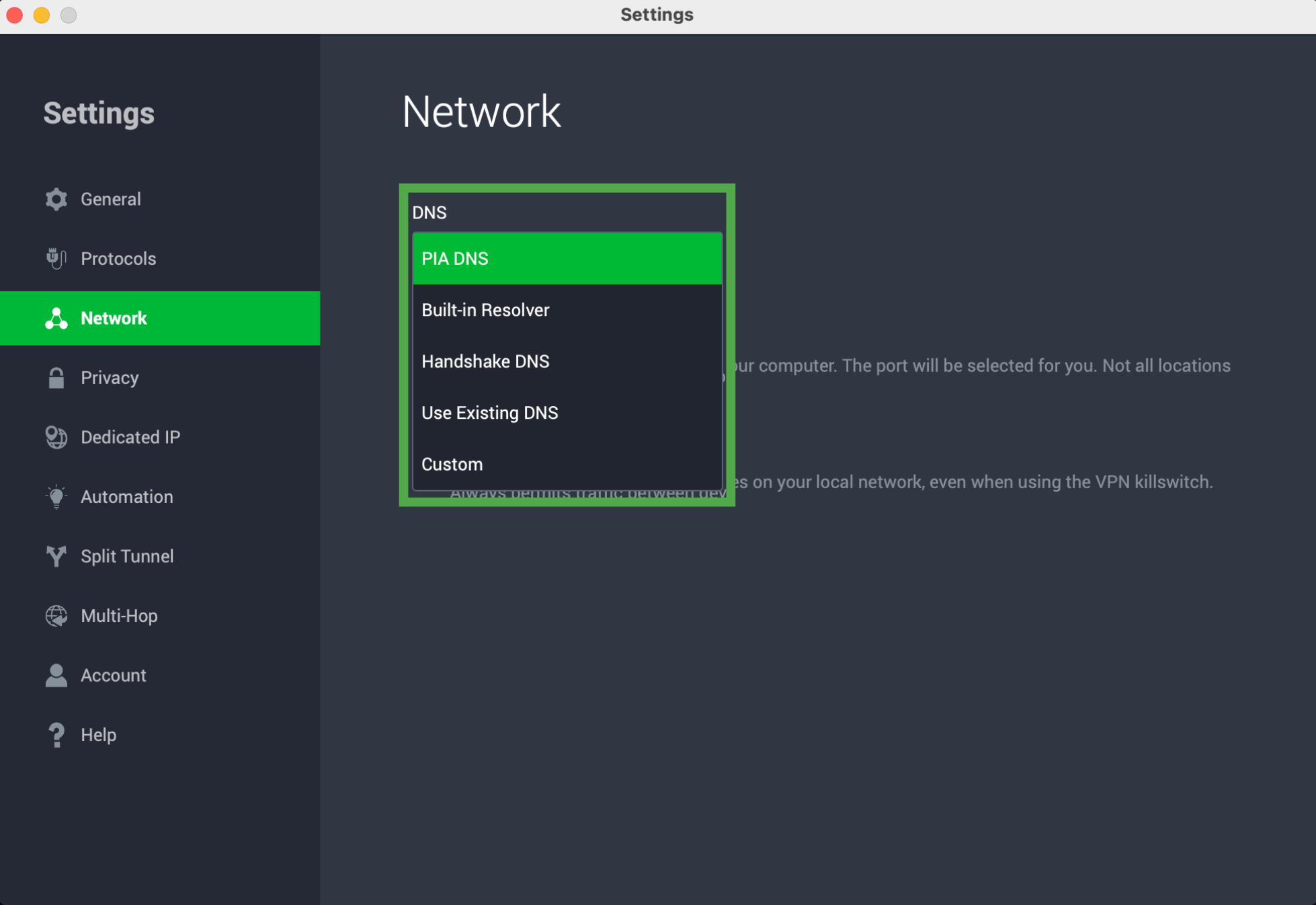The image size is (1316, 905).
Task: Select Use Existing DNS option
Action: pos(567,413)
